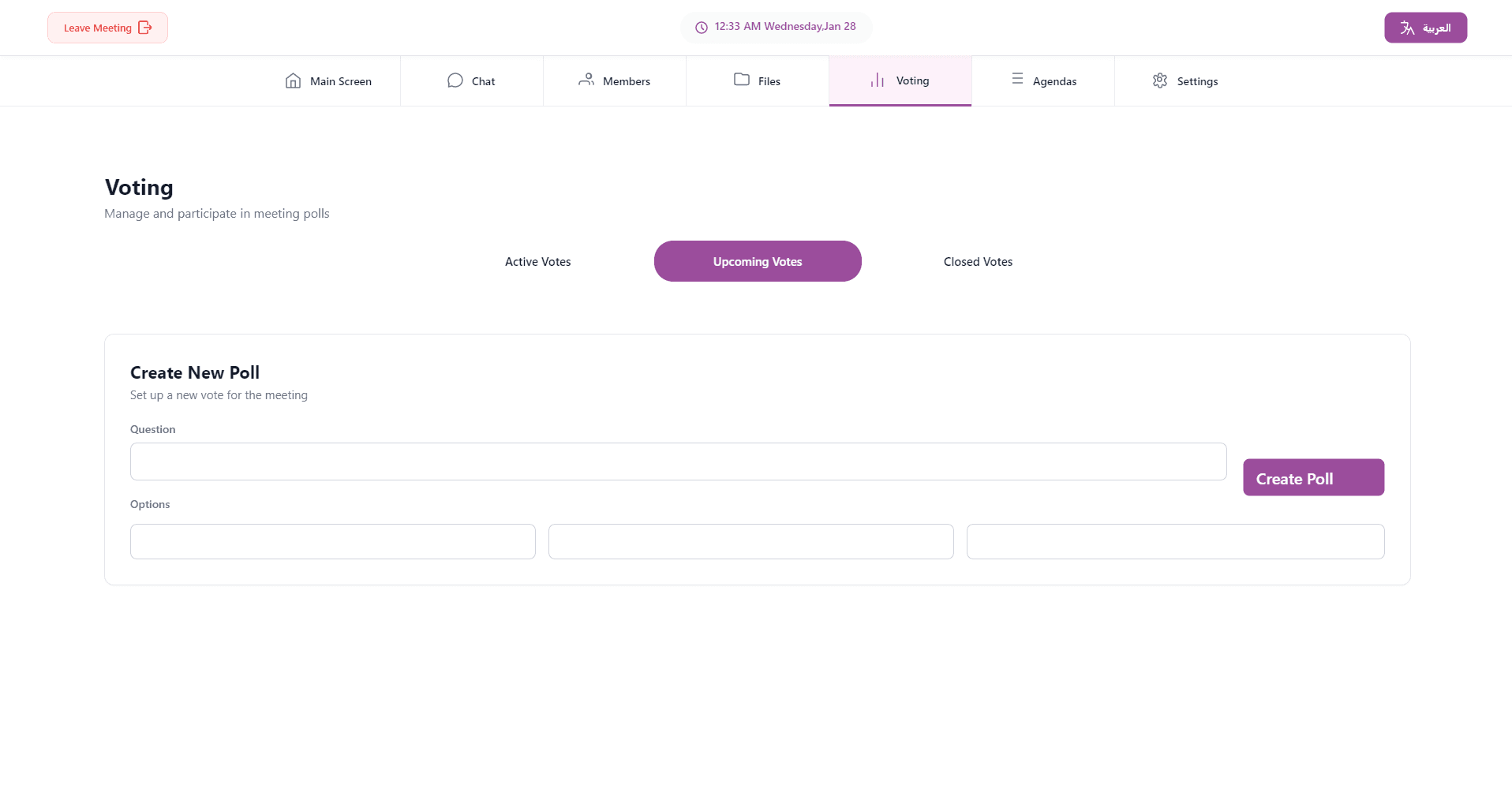Click the Main Screen home icon
Screen dimensions: 1512x811
tap(293, 80)
